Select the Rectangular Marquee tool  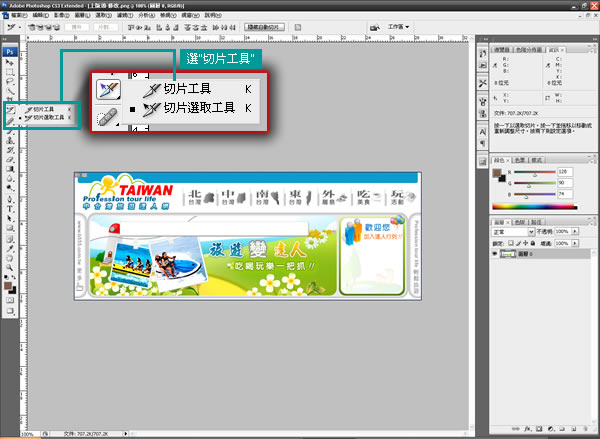coord(10,72)
